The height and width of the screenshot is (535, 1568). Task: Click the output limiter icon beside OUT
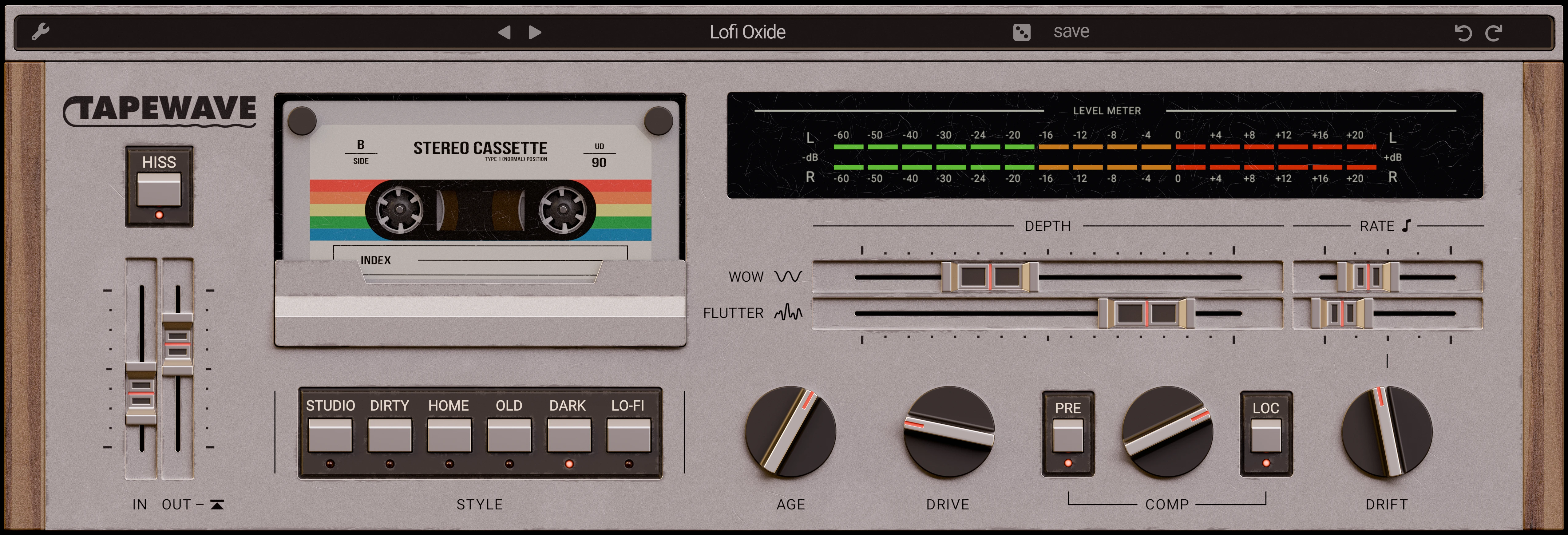coord(217,505)
